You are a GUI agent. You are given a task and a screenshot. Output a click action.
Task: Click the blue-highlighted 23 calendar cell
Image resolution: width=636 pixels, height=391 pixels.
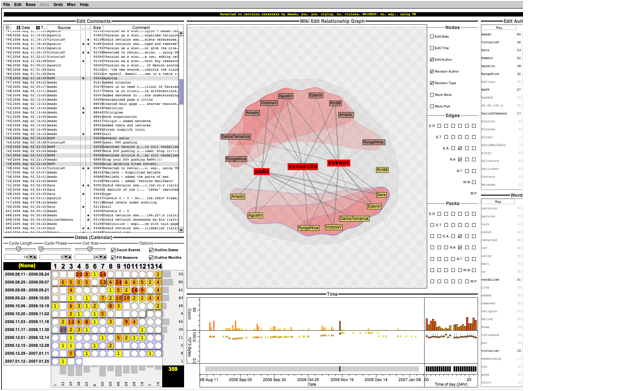point(63,329)
